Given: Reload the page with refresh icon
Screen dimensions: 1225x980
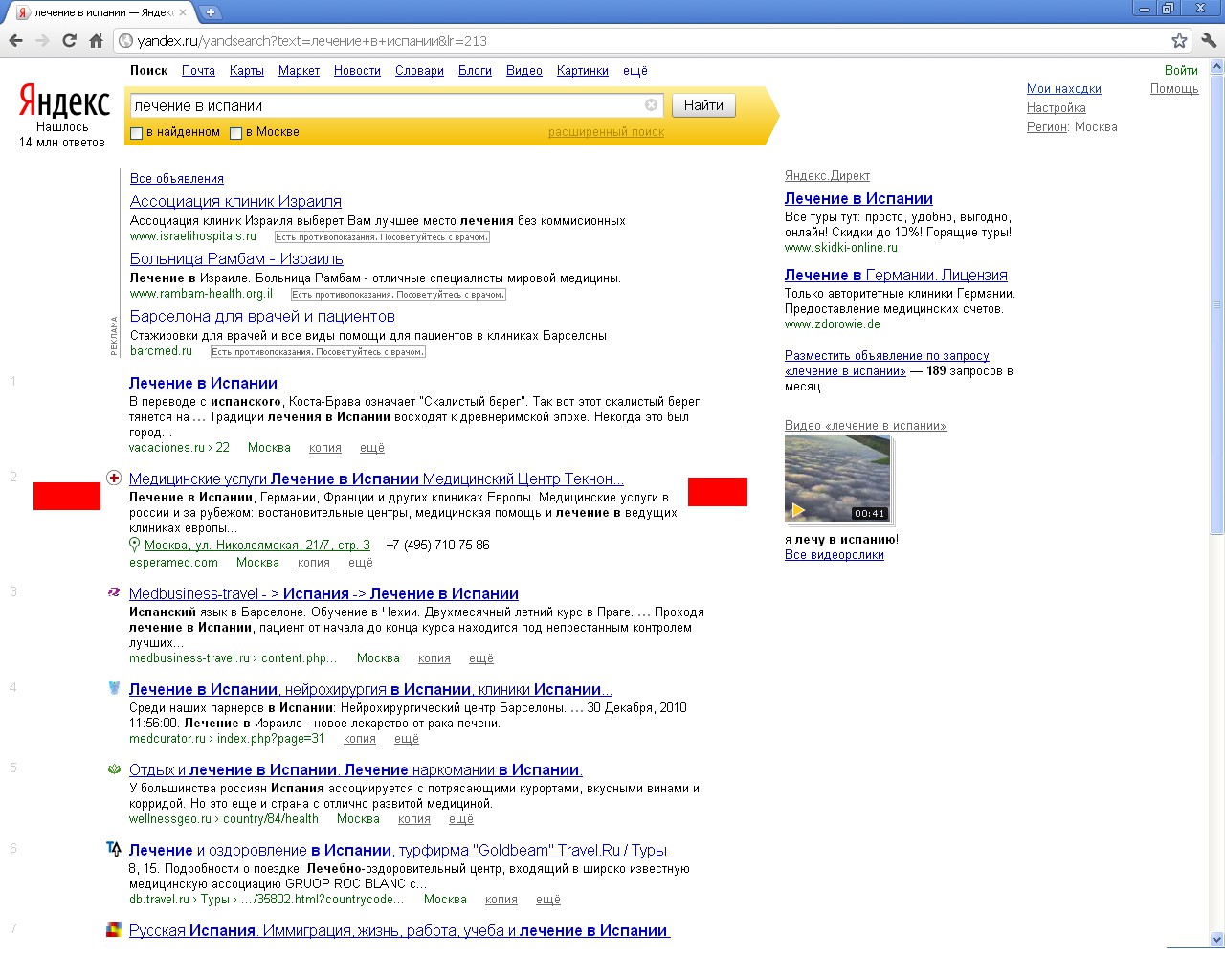Looking at the screenshot, I should coord(69,40).
